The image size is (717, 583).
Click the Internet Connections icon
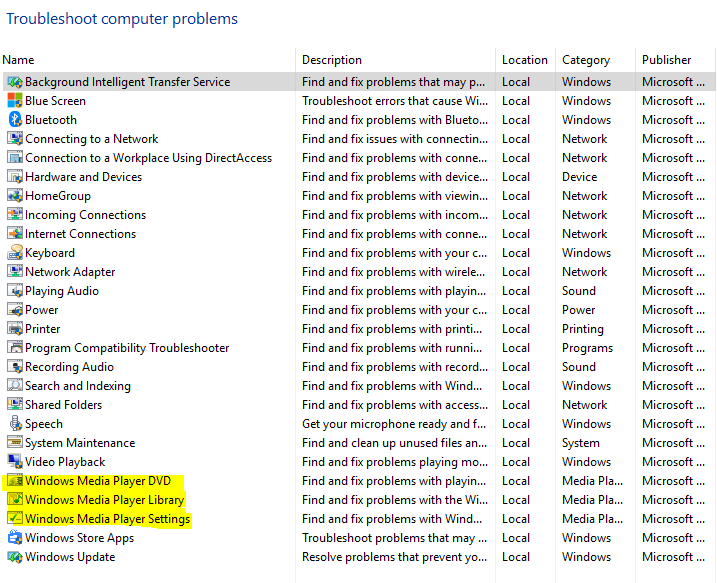point(15,234)
